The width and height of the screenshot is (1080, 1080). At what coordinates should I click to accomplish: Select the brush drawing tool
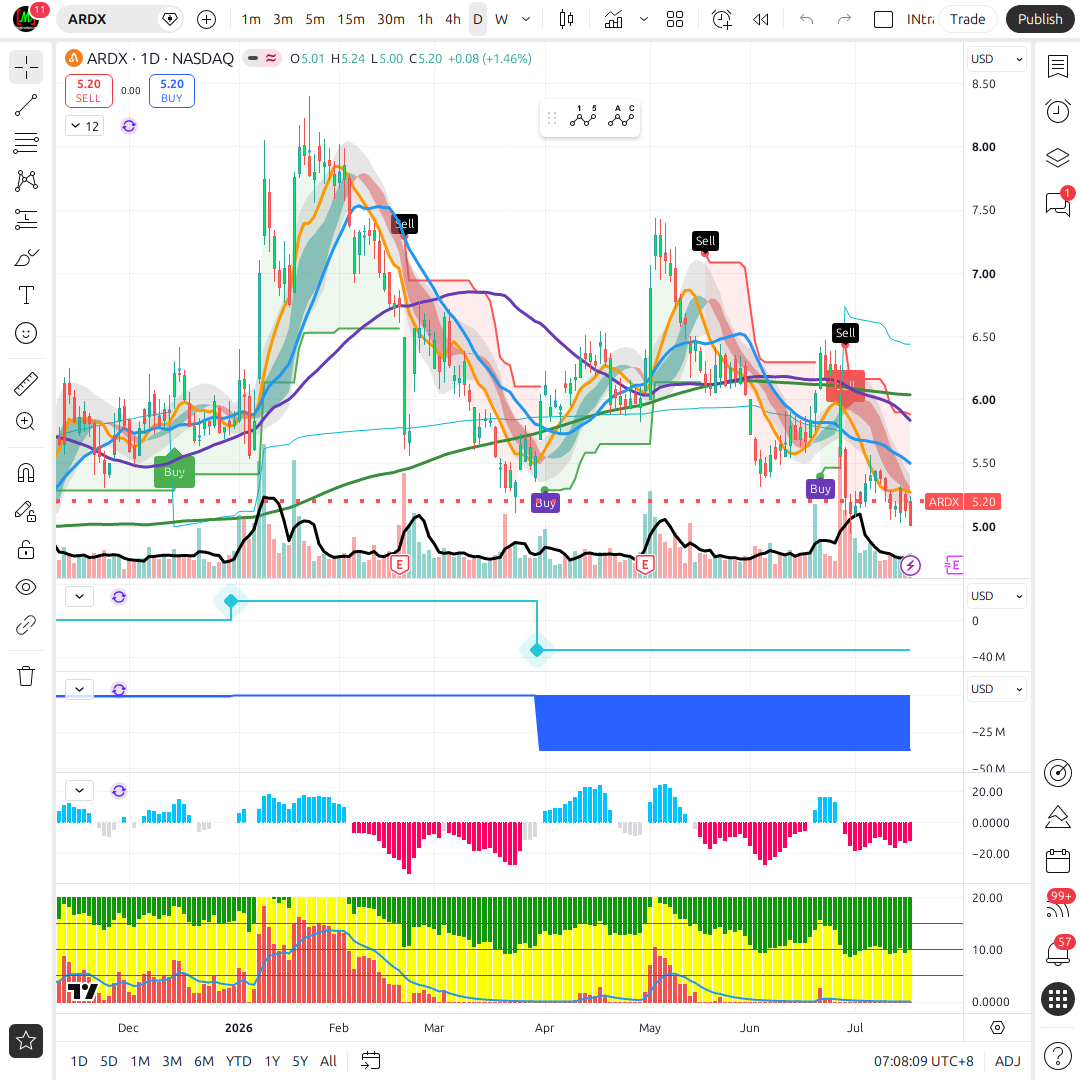click(x=26, y=258)
